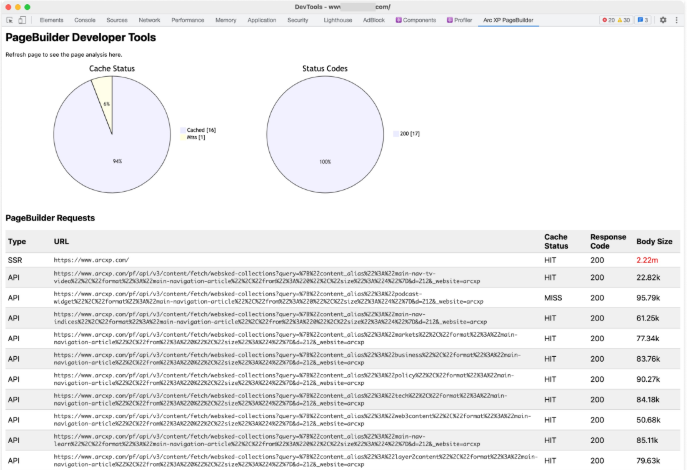Click the 50.68k body size cell
The image size is (687, 470).
[x=648, y=420]
